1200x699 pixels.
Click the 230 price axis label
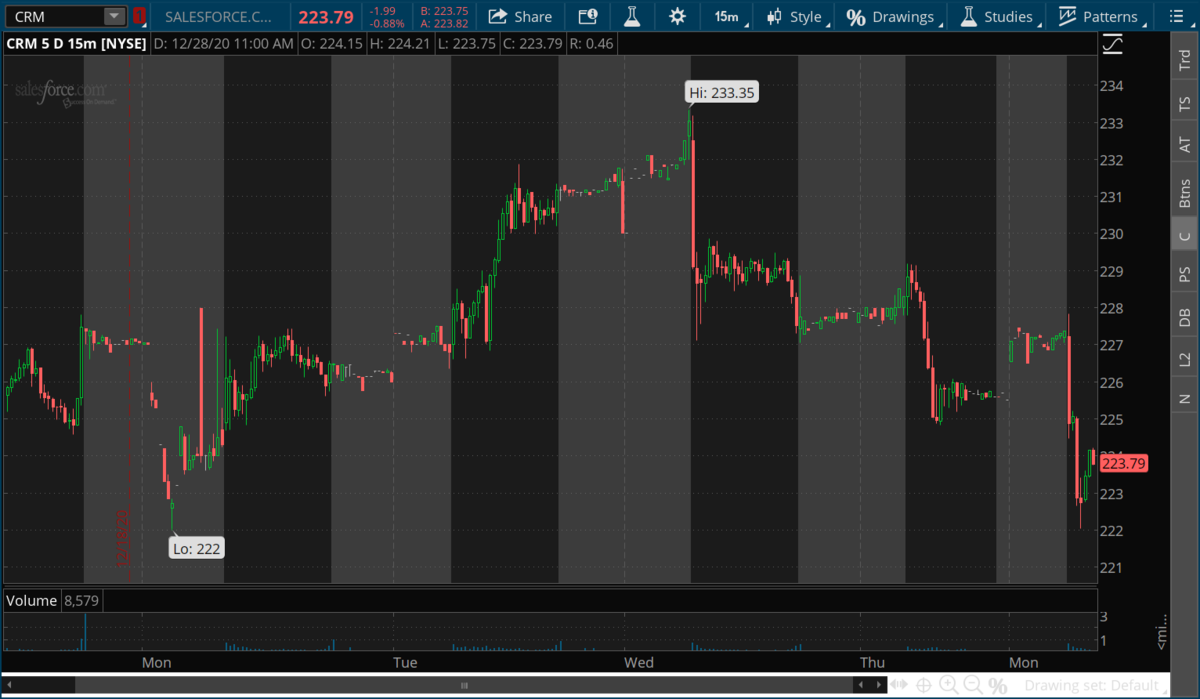click(x=1112, y=234)
